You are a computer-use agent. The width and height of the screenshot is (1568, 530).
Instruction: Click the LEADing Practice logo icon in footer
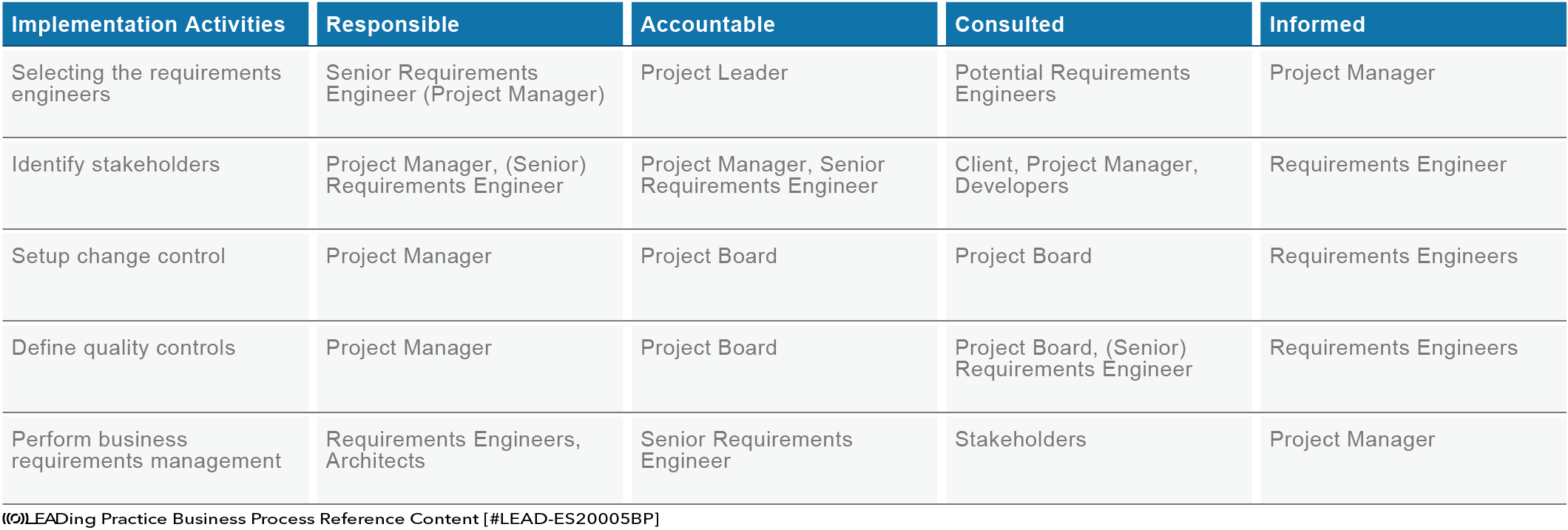tap(14, 519)
